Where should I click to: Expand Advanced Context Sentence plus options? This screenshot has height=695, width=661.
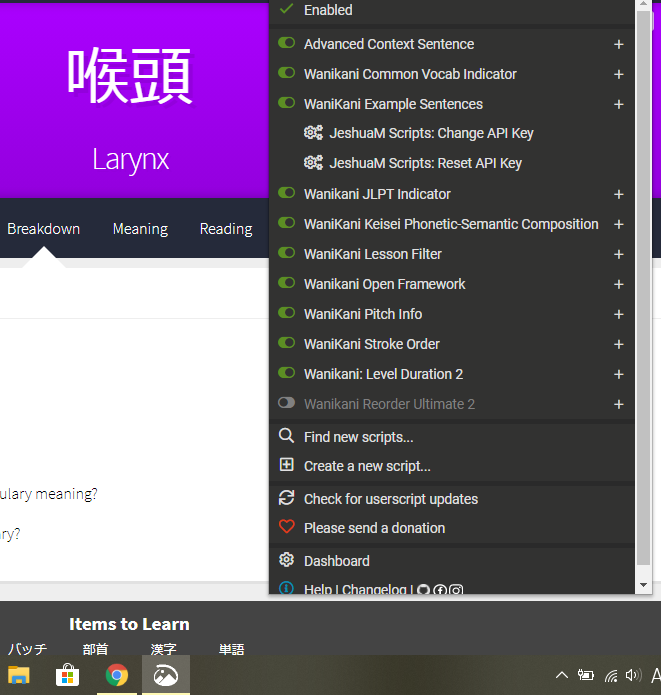tap(619, 44)
